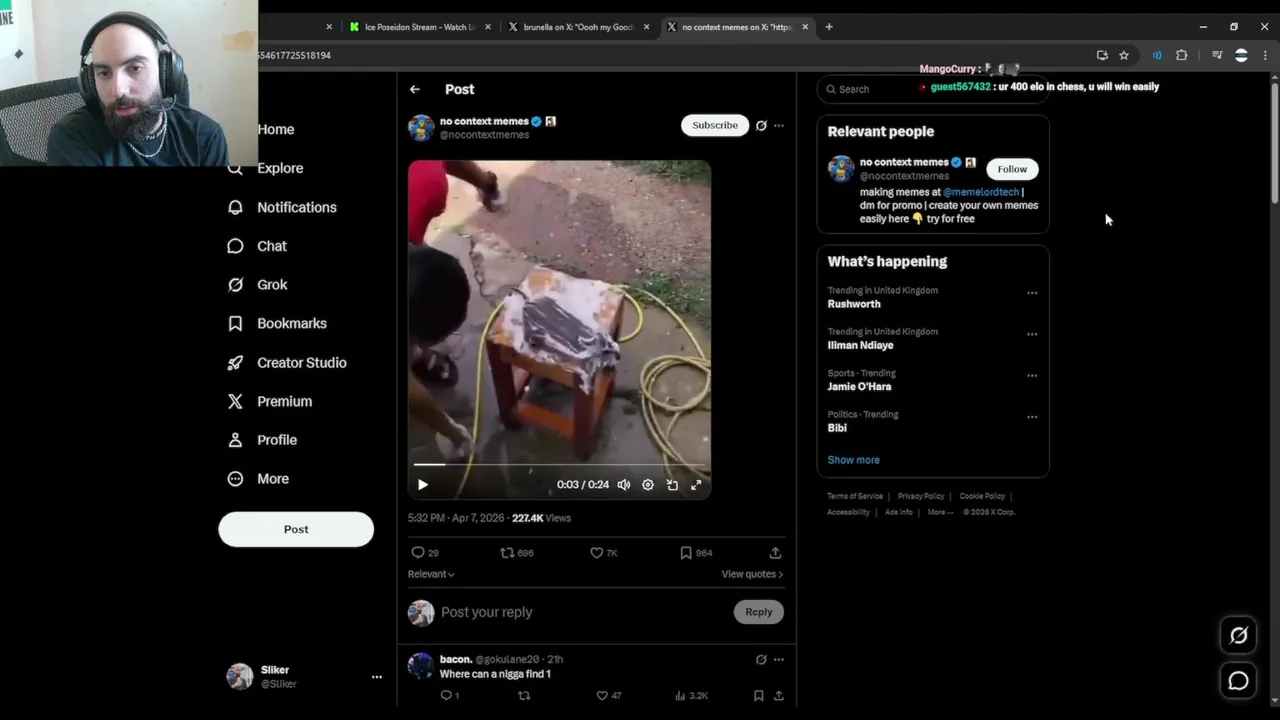Open Notifications in sidebar
Screen dimensions: 1280x720
pyautogui.click(x=282, y=207)
